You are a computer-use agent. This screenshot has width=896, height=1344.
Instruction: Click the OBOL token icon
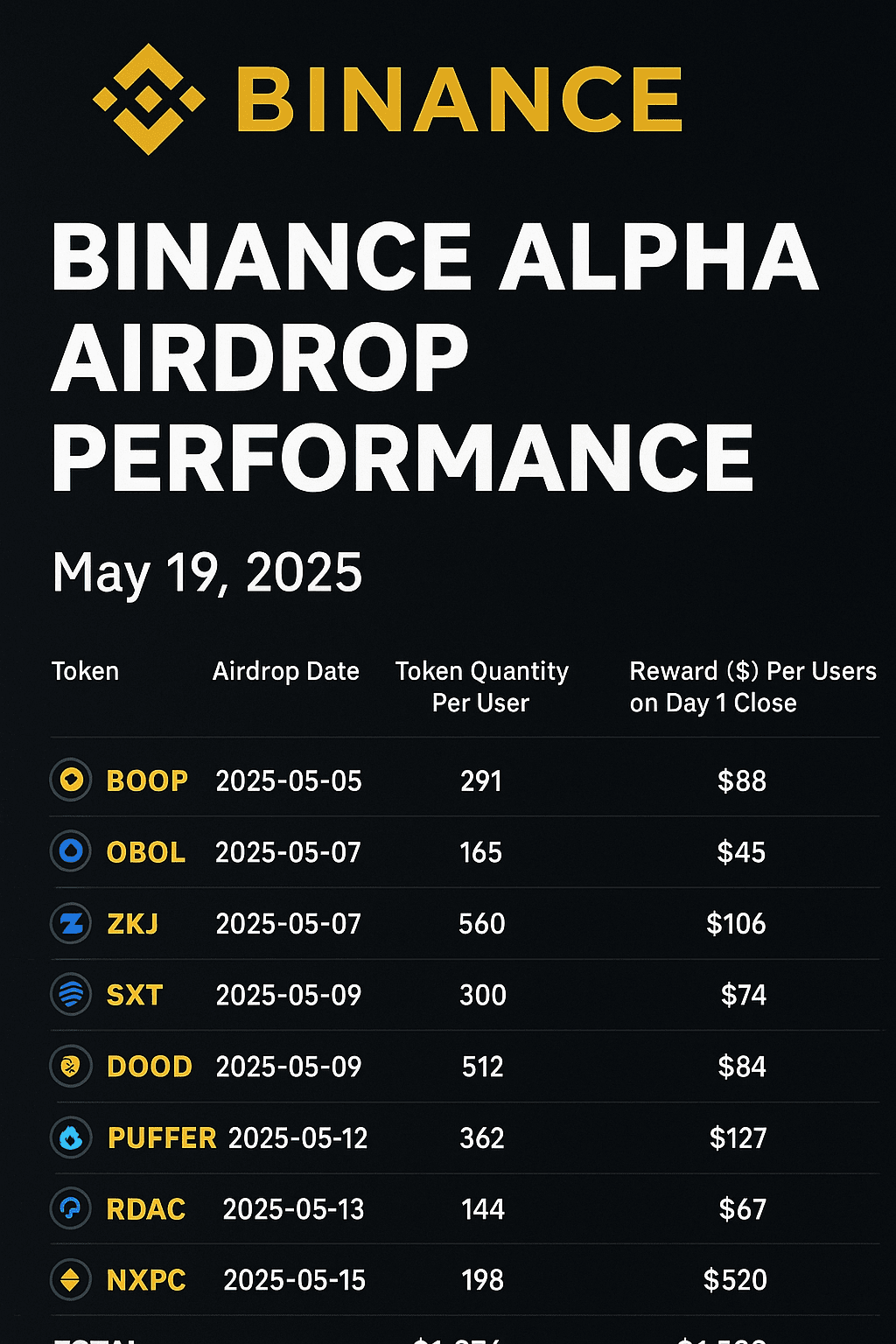click(x=71, y=851)
